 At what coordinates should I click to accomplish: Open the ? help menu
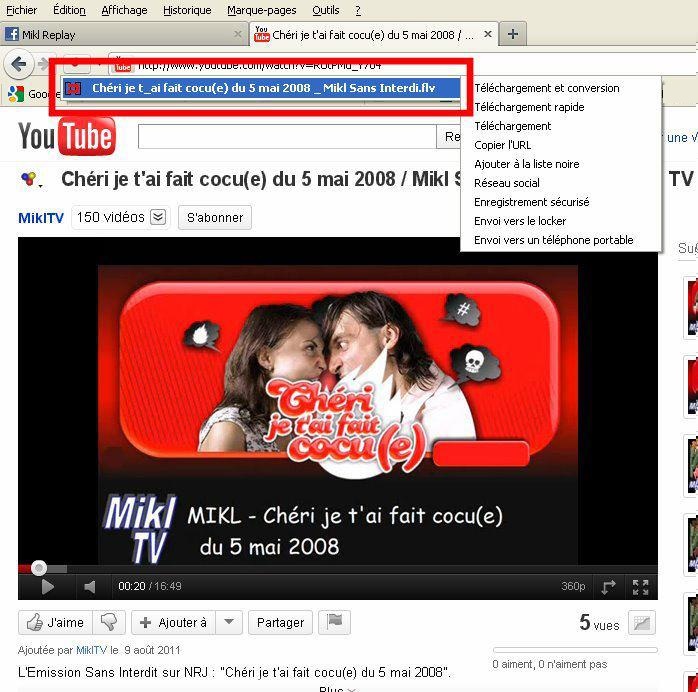click(358, 10)
